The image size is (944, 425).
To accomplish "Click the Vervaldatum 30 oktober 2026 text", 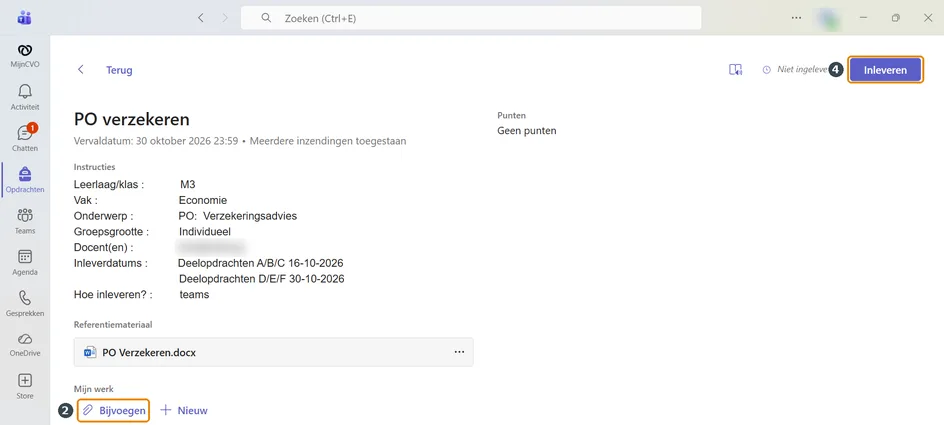I will [155, 141].
